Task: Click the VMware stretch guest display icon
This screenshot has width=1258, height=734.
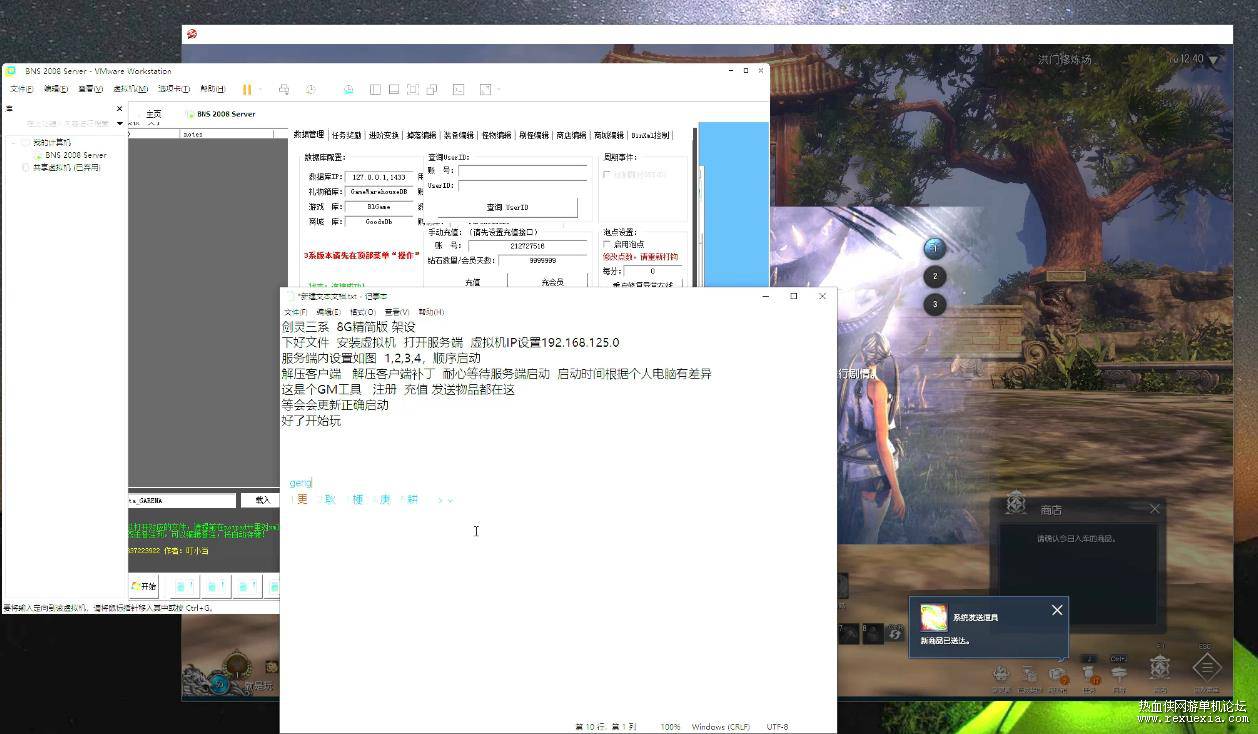Action: pos(486,89)
